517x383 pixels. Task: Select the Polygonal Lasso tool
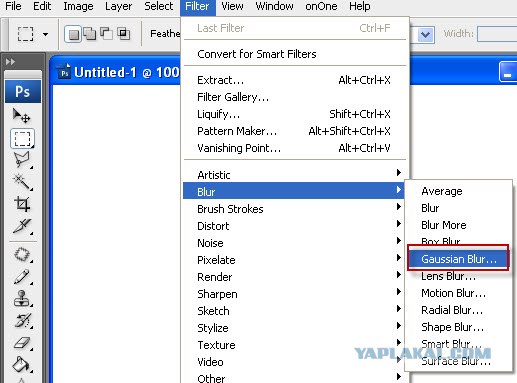click(22, 160)
